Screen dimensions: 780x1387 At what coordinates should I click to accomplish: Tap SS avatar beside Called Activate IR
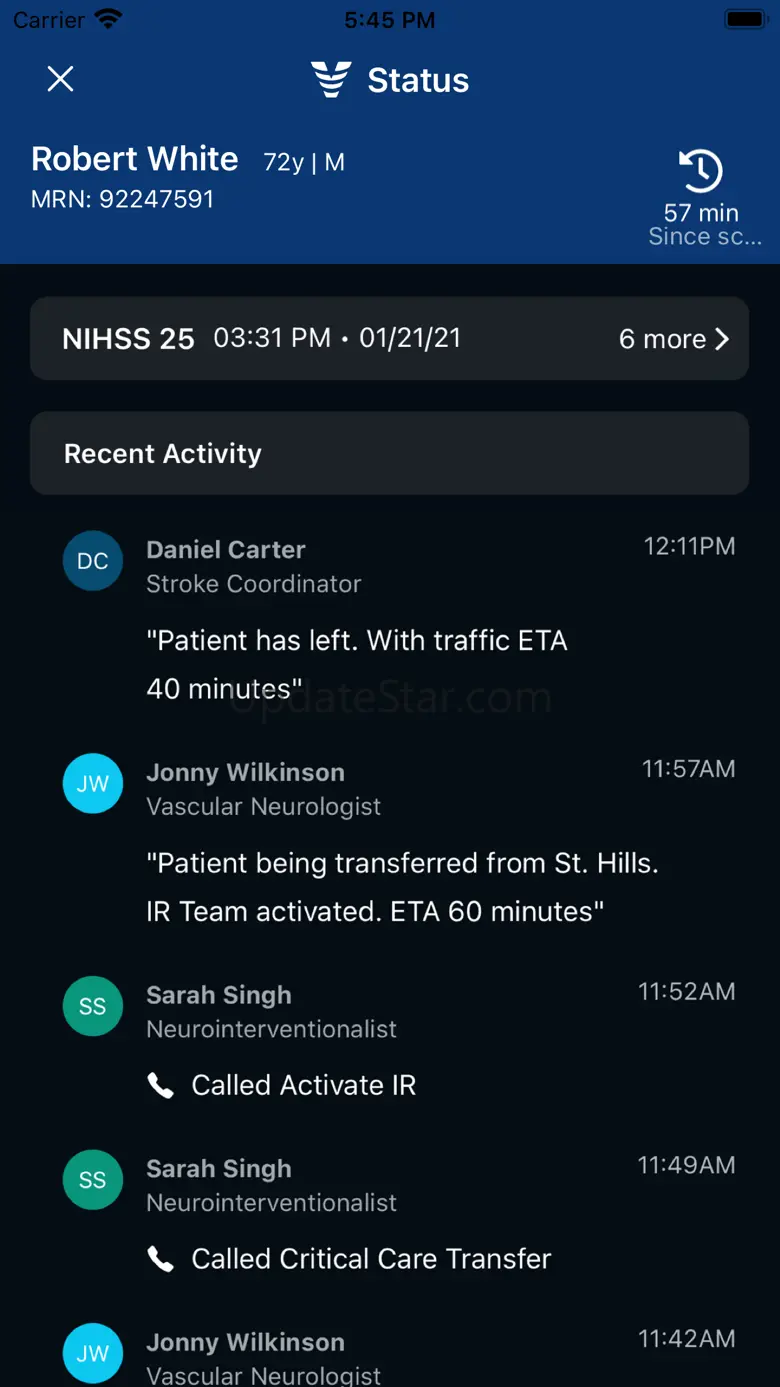(92, 1007)
